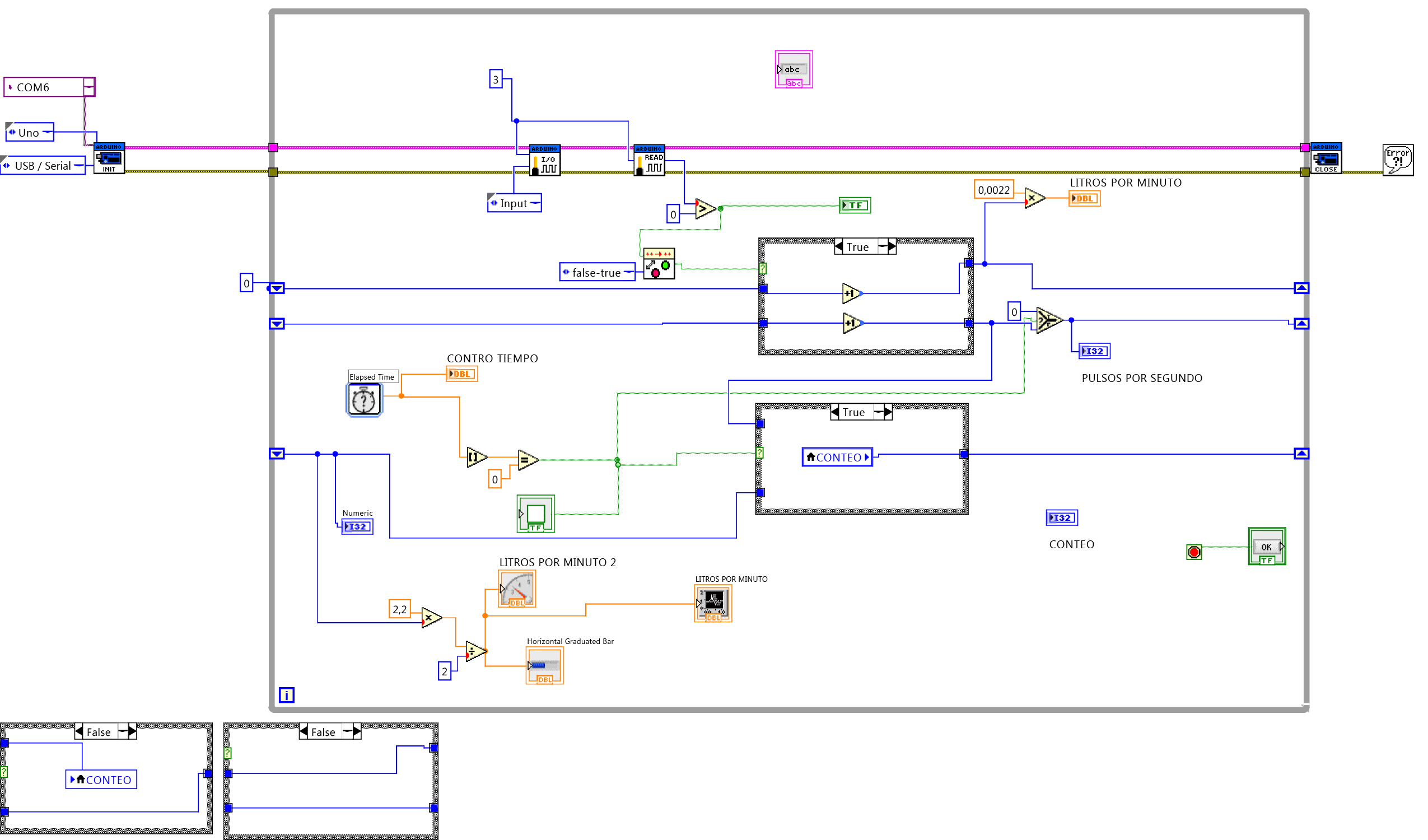Go to previous case in lower True structure
The height and width of the screenshot is (840, 1428).
tap(836, 413)
